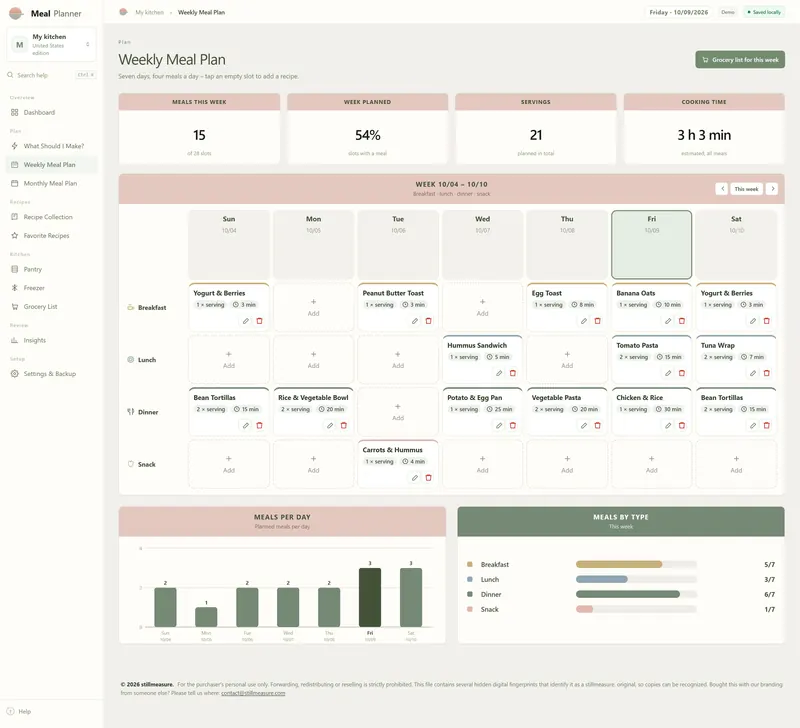Delete the Tomato Pasta lunch
The height and width of the screenshot is (728, 800).
click(x=682, y=373)
